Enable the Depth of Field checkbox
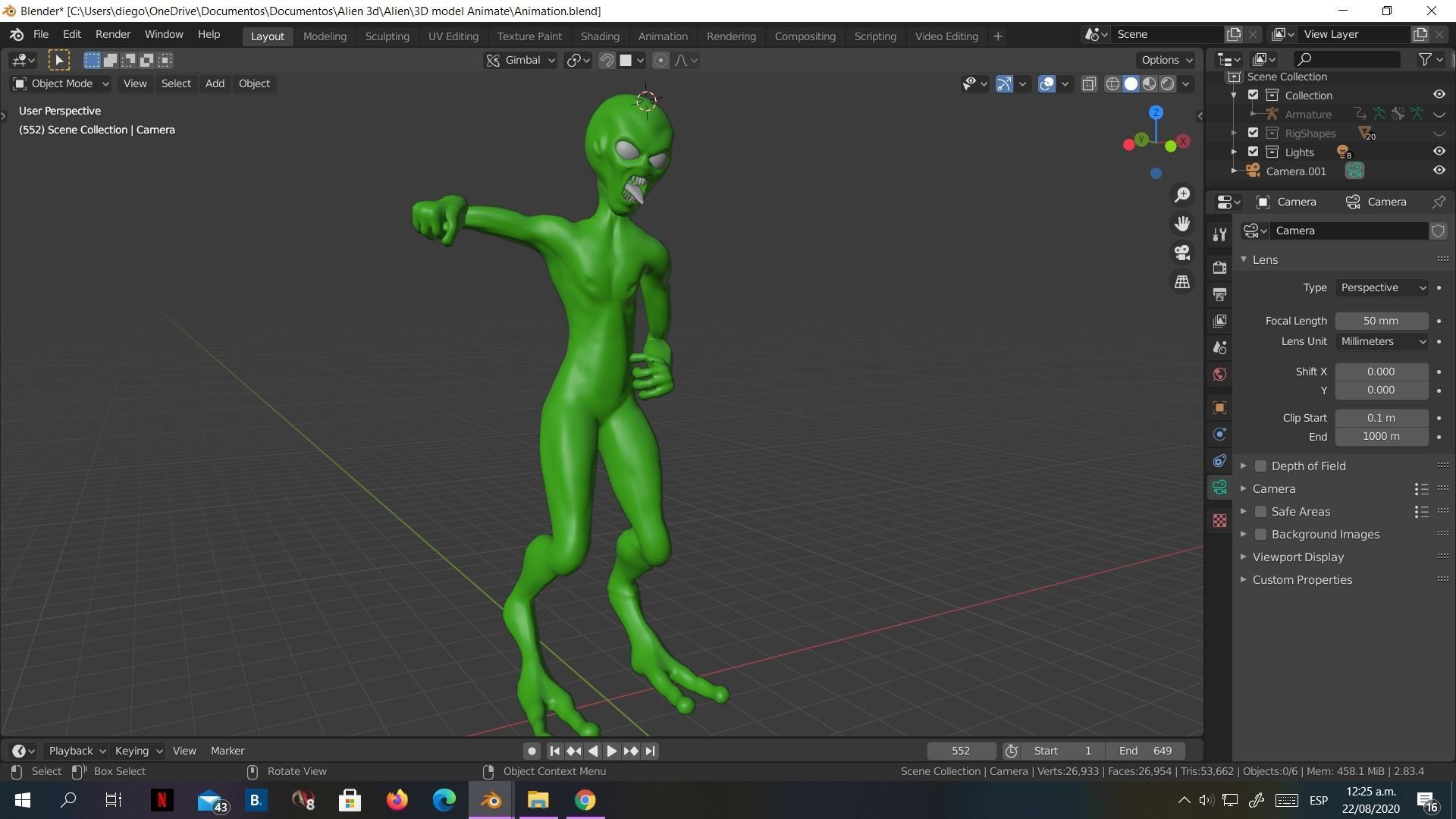Viewport: 1456px width, 819px height. (1260, 466)
